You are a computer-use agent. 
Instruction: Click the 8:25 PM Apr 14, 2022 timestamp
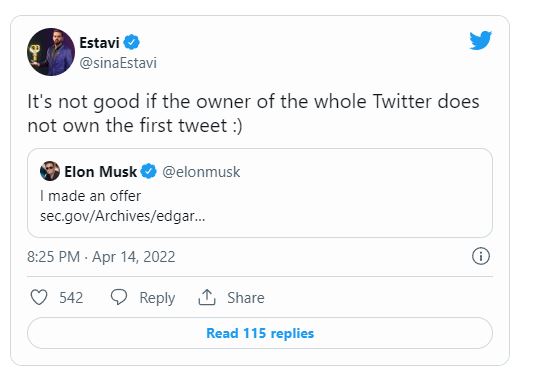[x=101, y=257]
